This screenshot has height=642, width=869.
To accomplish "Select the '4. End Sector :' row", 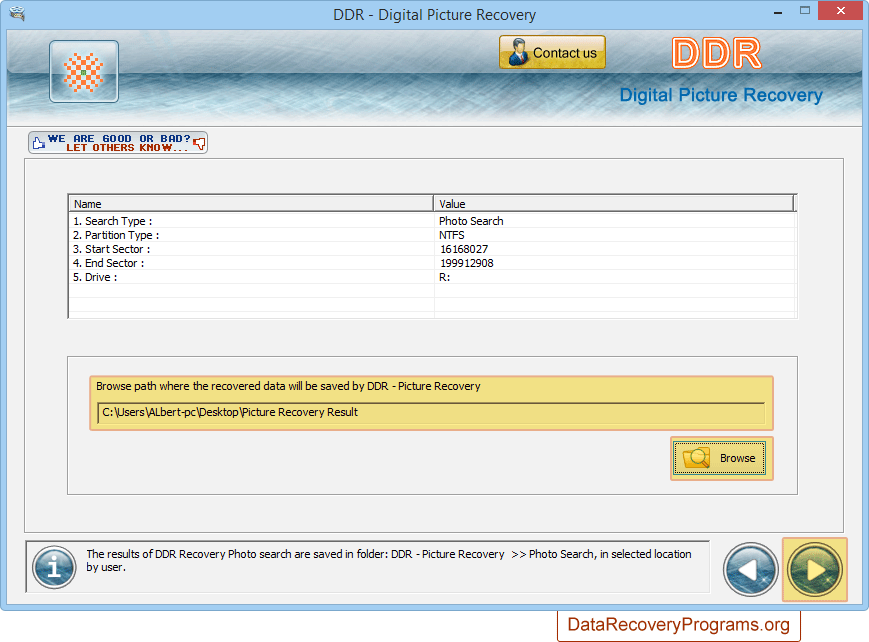I will [x=432, y=263].
